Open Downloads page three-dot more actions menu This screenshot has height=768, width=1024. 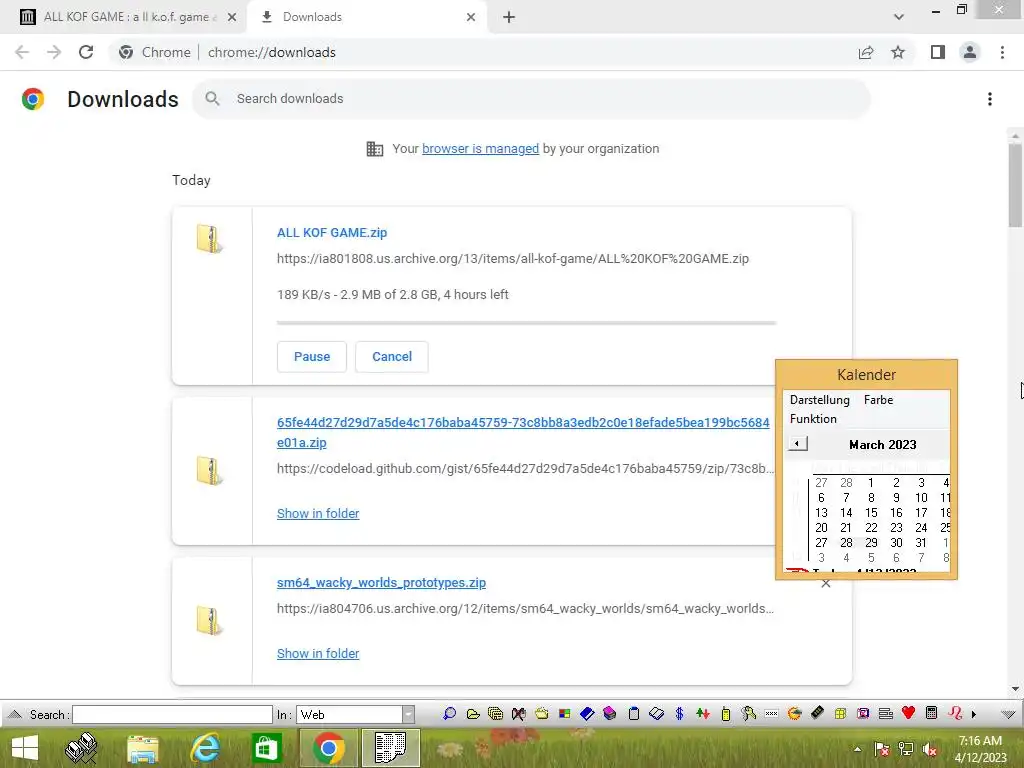(x=990, y=99)
